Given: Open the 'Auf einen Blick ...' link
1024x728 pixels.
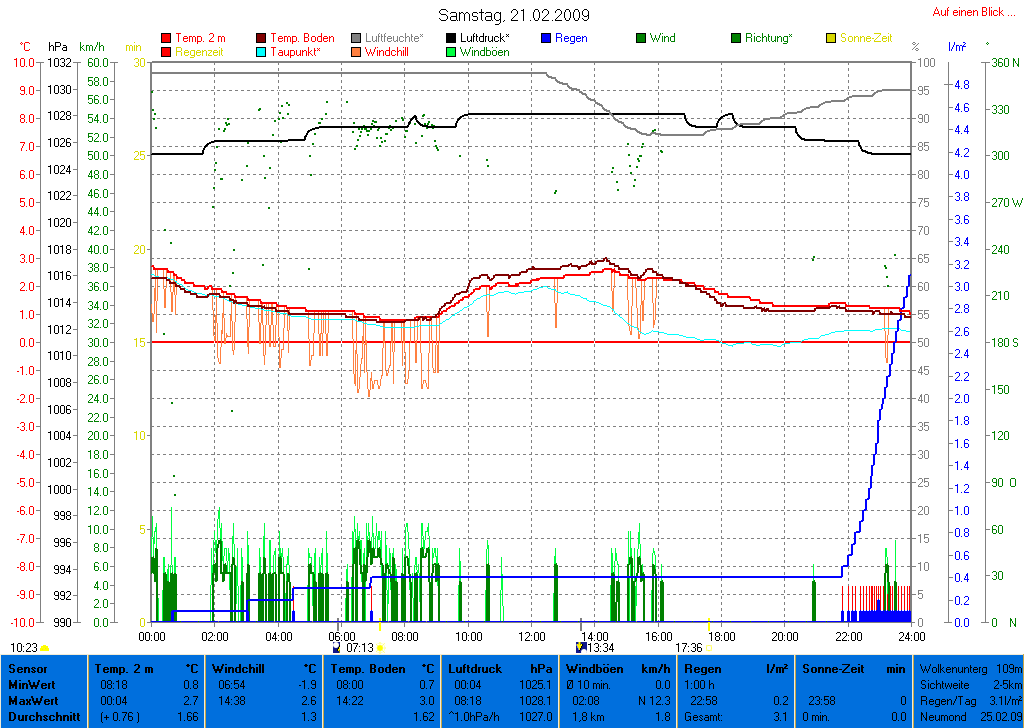Looking at the screenshot, I should click(968, 12).
